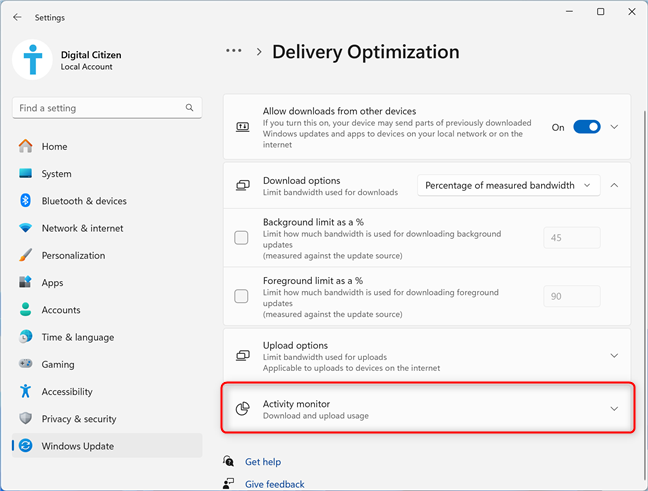The width and height of the screenshot is (648, 491).
Task: Click the System monitor icon
Action: click(26, 174)
